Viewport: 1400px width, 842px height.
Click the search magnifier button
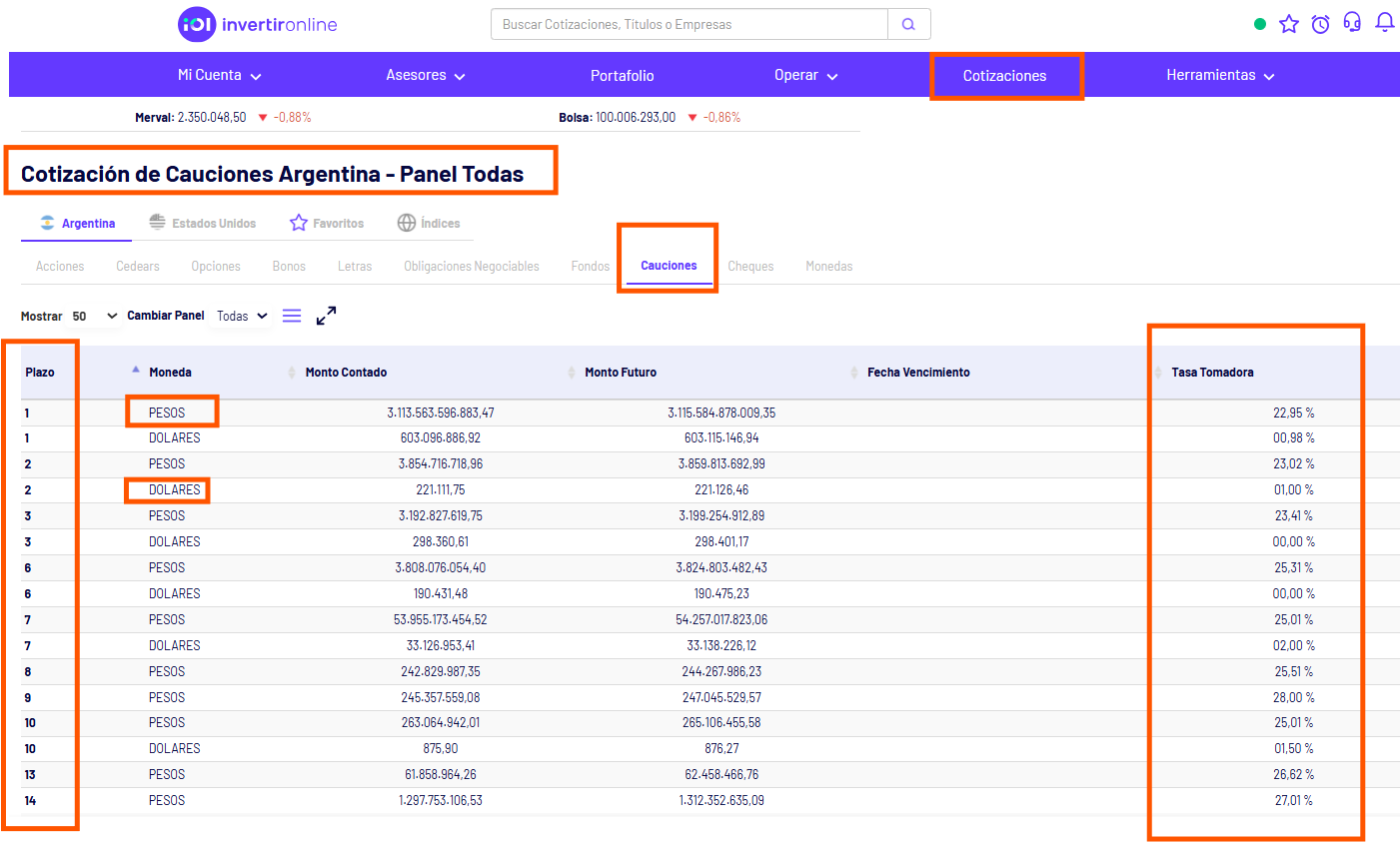(x=908, y=24)
